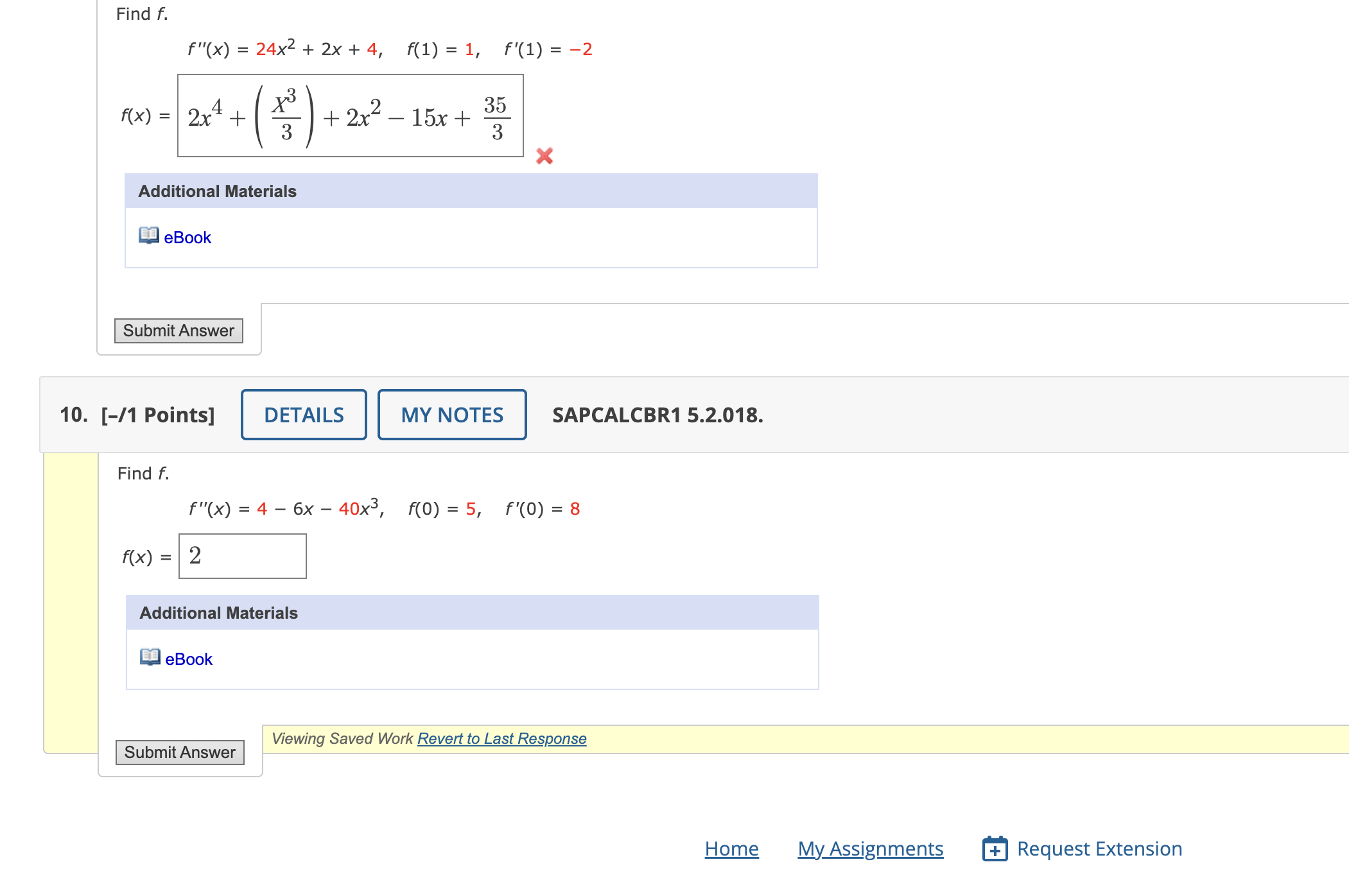Submit Answer for question 10
Viewport: 1349px width, 896px height.
tap(180, 753)
